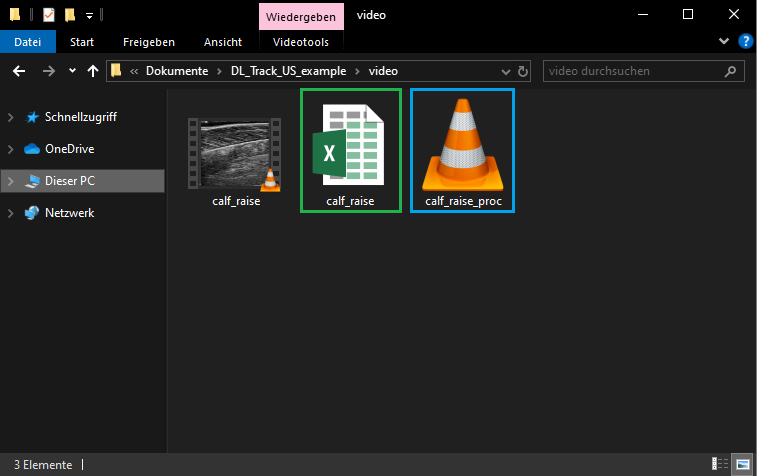Screen dimensions: 757x476
Task: Switch to details list view in status bar
Action: 720,464
